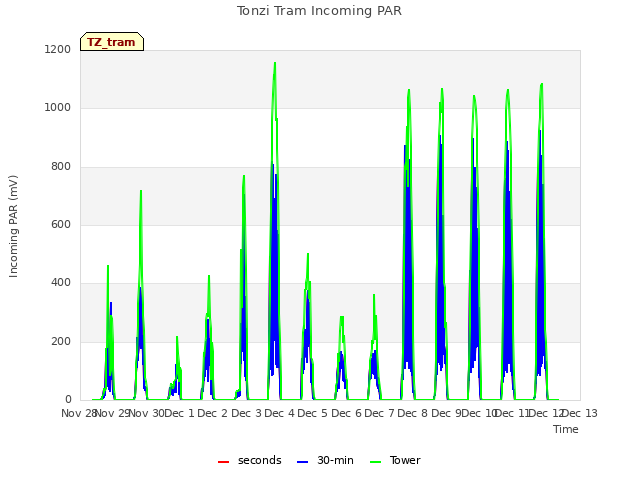Select the chart title Tonzi Tram Incoming PAR
Screen dimensions: 640x480
[x=319, y=11]
